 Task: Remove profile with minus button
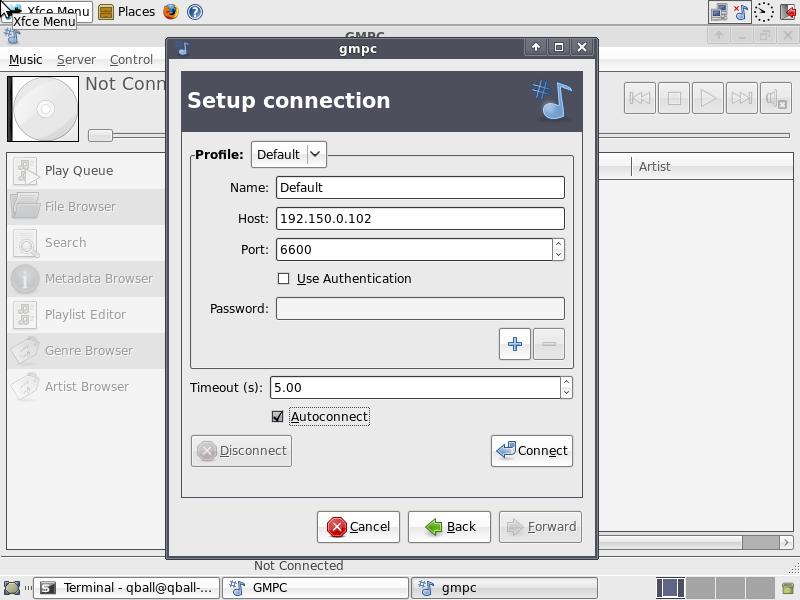pyautogui.click(x=549, y=344)
